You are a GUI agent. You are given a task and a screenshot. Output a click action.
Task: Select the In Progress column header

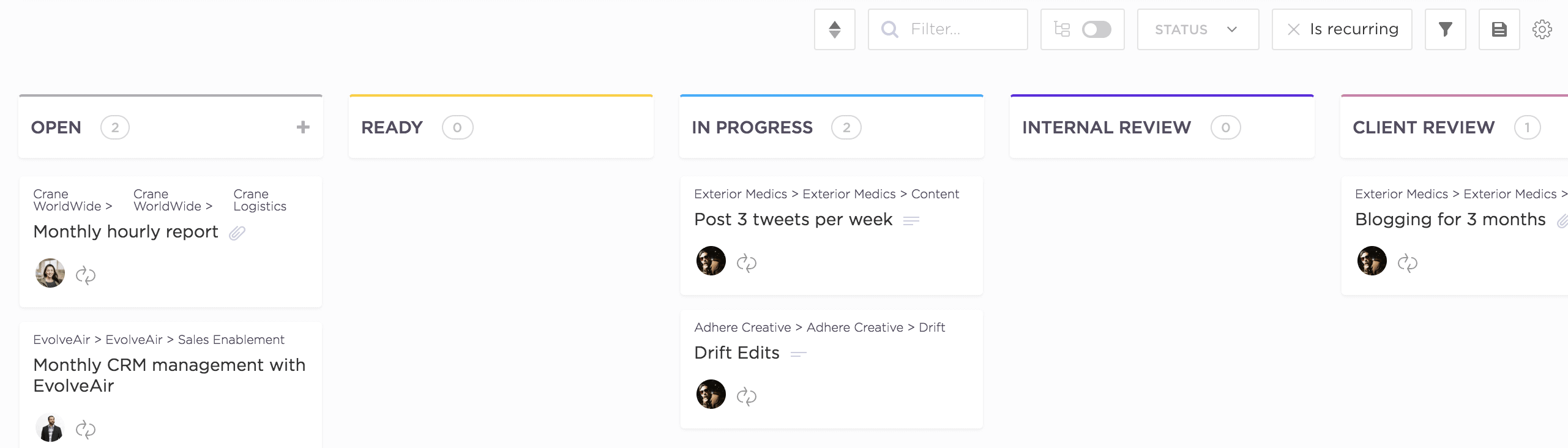point(752,127)
